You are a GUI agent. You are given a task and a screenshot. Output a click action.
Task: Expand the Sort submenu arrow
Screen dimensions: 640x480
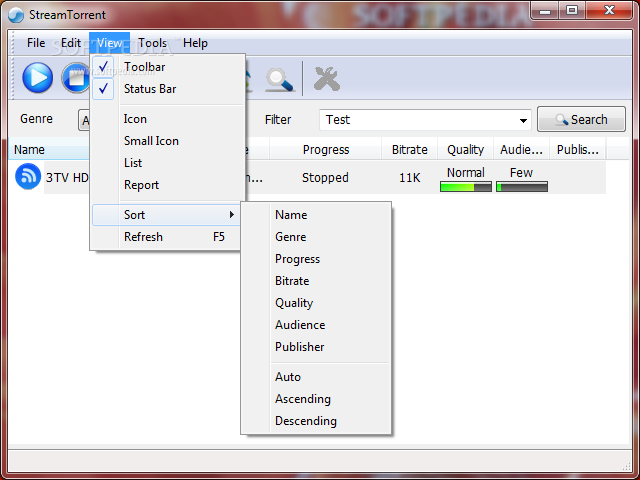click(231, 215)
